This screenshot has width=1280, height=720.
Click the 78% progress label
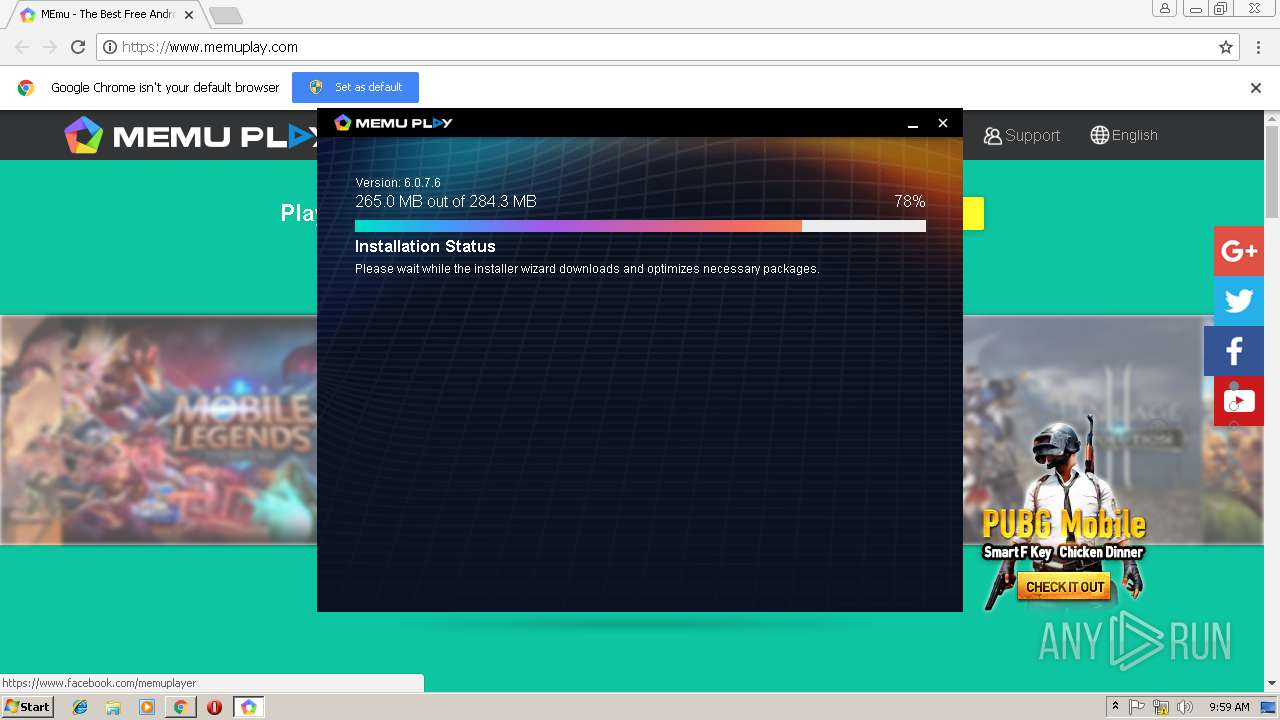(x=910, y=201)
